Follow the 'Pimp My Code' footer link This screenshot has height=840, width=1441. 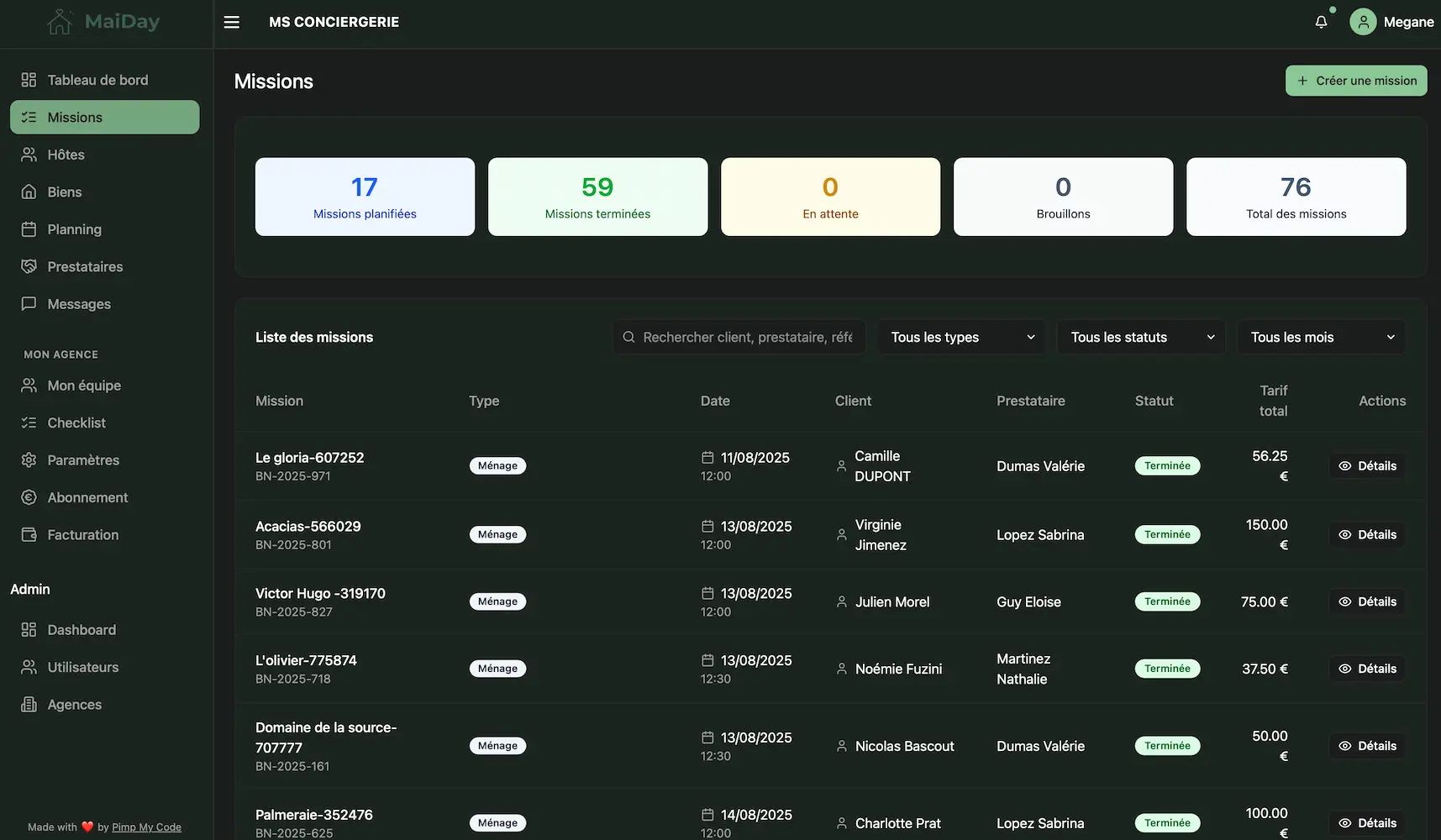click(146, 827)
